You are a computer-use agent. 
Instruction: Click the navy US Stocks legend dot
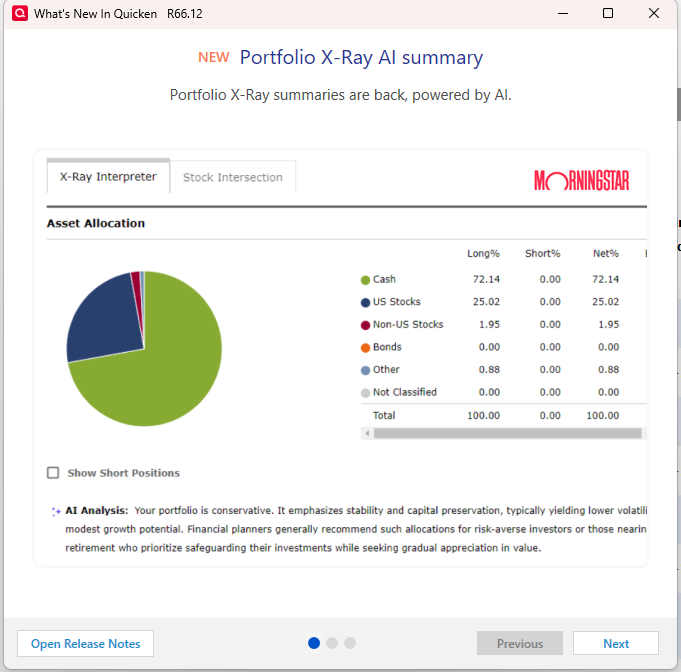point(365,303)
